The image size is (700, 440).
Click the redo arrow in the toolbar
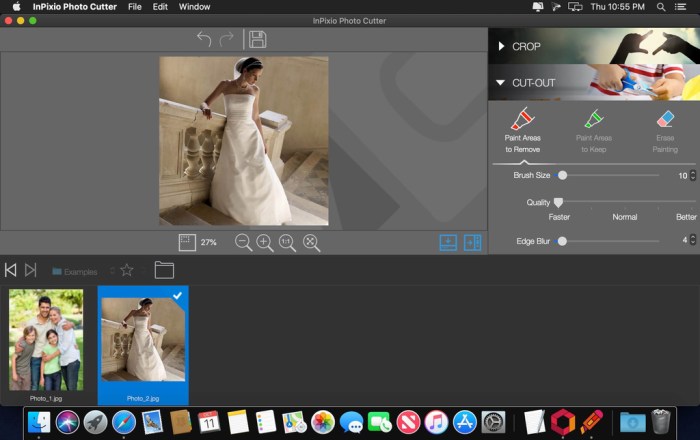227,39
